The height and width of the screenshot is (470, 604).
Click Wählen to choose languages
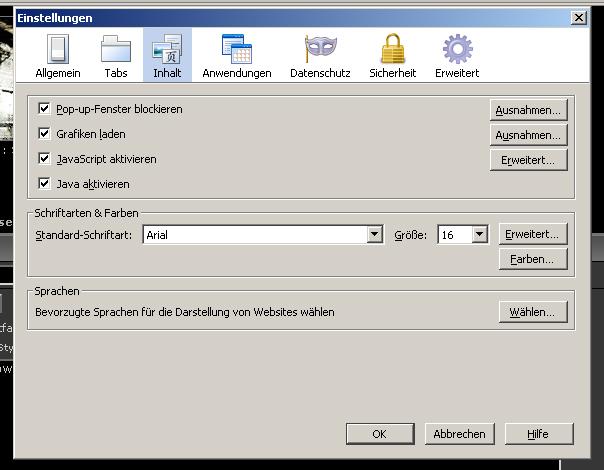[533, 312]
